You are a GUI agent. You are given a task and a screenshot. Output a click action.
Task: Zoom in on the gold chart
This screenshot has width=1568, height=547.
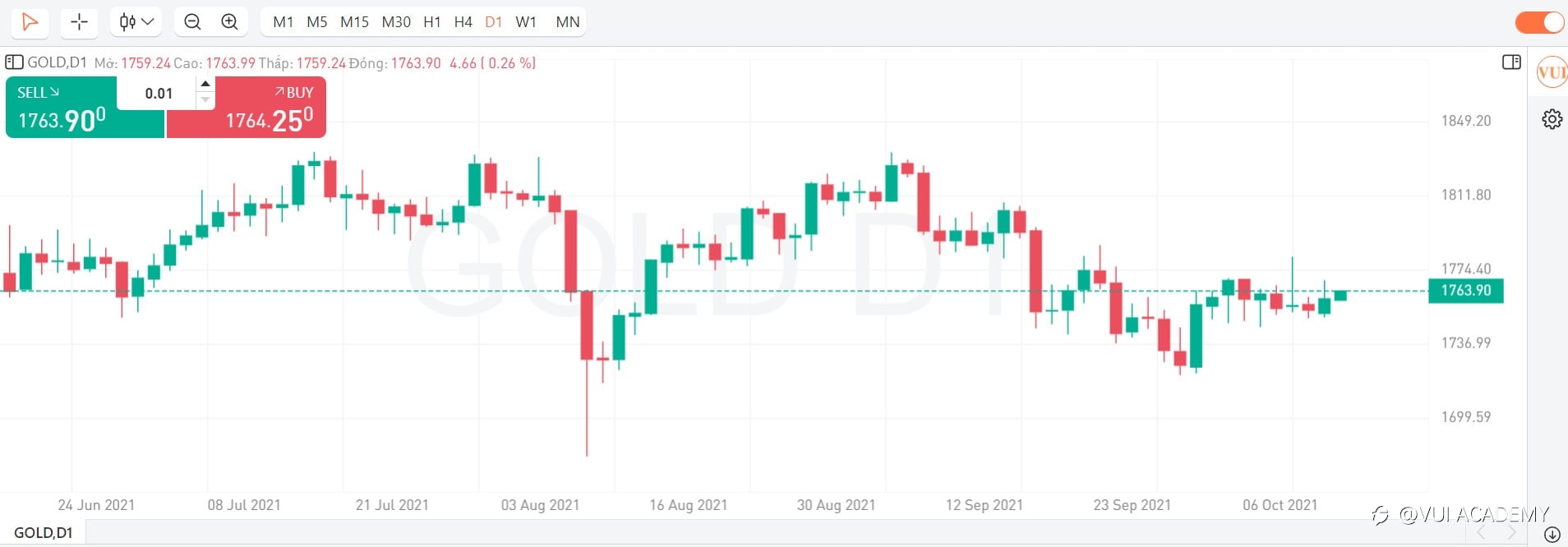point(230,22)
